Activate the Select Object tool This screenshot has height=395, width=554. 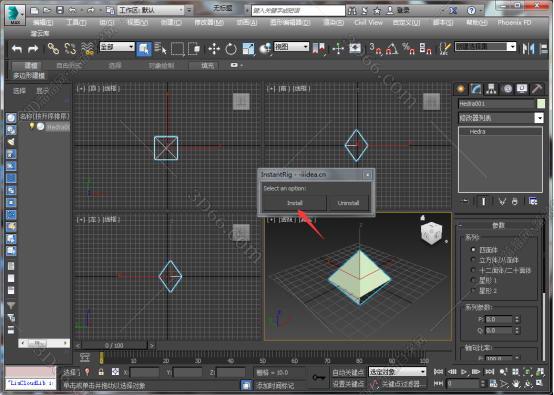[x=144, y=49]
